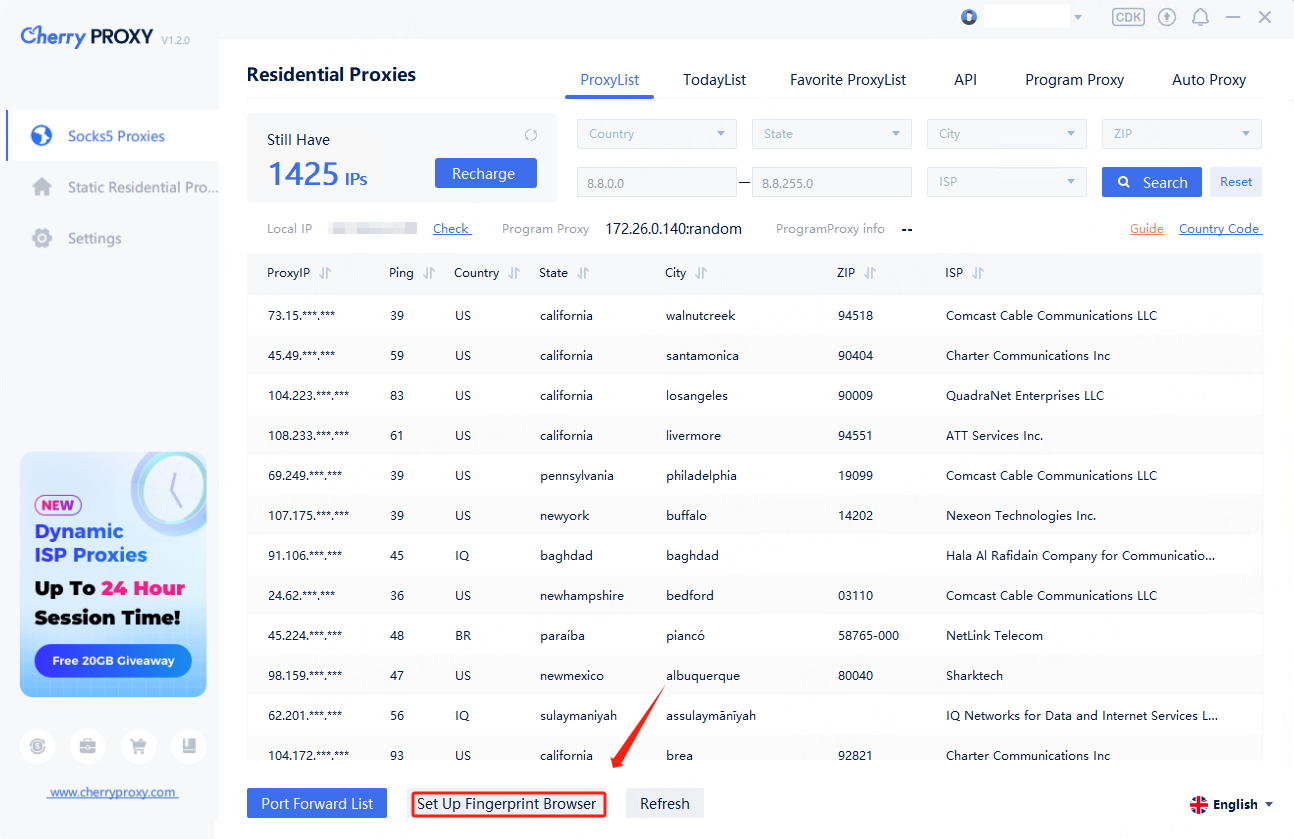Click the dollar refresh coin icon
Viewport: 1294px width, 839px height.
(38, 746)
